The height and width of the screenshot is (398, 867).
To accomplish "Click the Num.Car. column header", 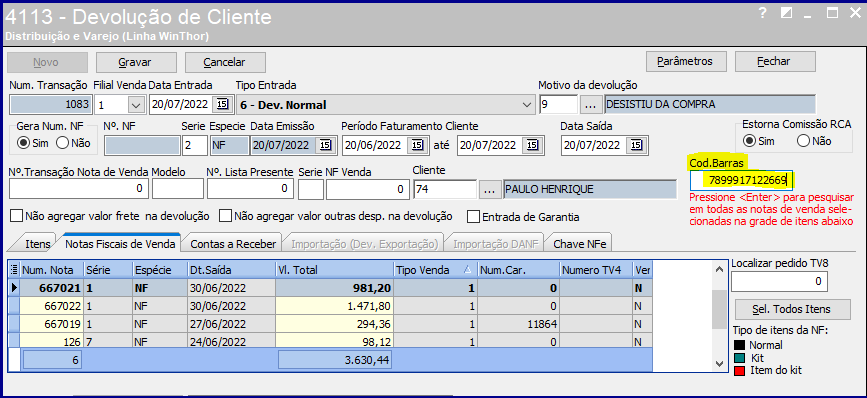I will (518, 270).
